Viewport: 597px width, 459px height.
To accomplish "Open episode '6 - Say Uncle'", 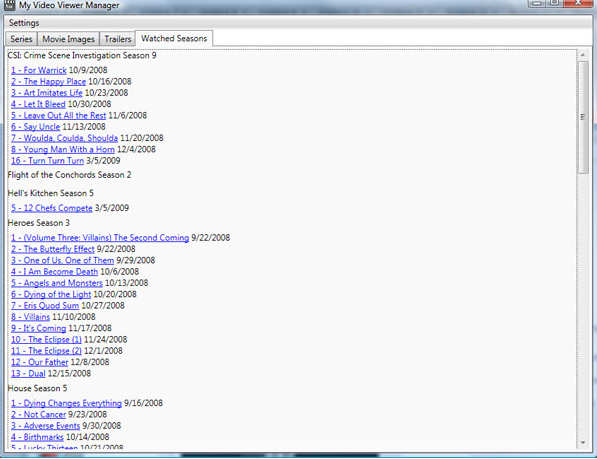I will [x=35, y=127].
